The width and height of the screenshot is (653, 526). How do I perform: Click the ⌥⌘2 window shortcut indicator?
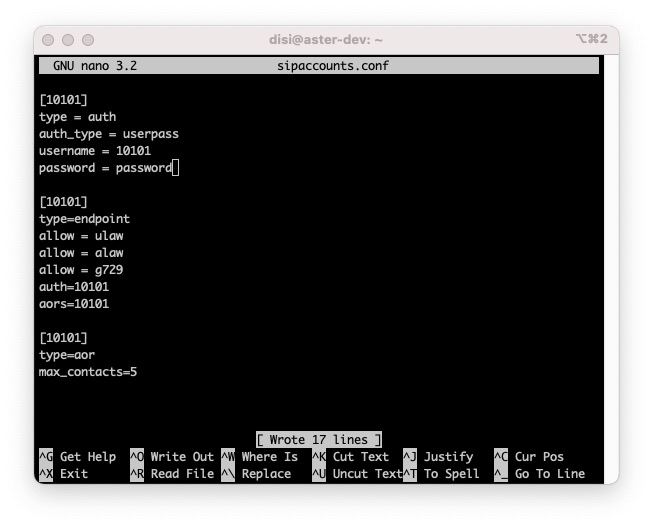point(592,39)
